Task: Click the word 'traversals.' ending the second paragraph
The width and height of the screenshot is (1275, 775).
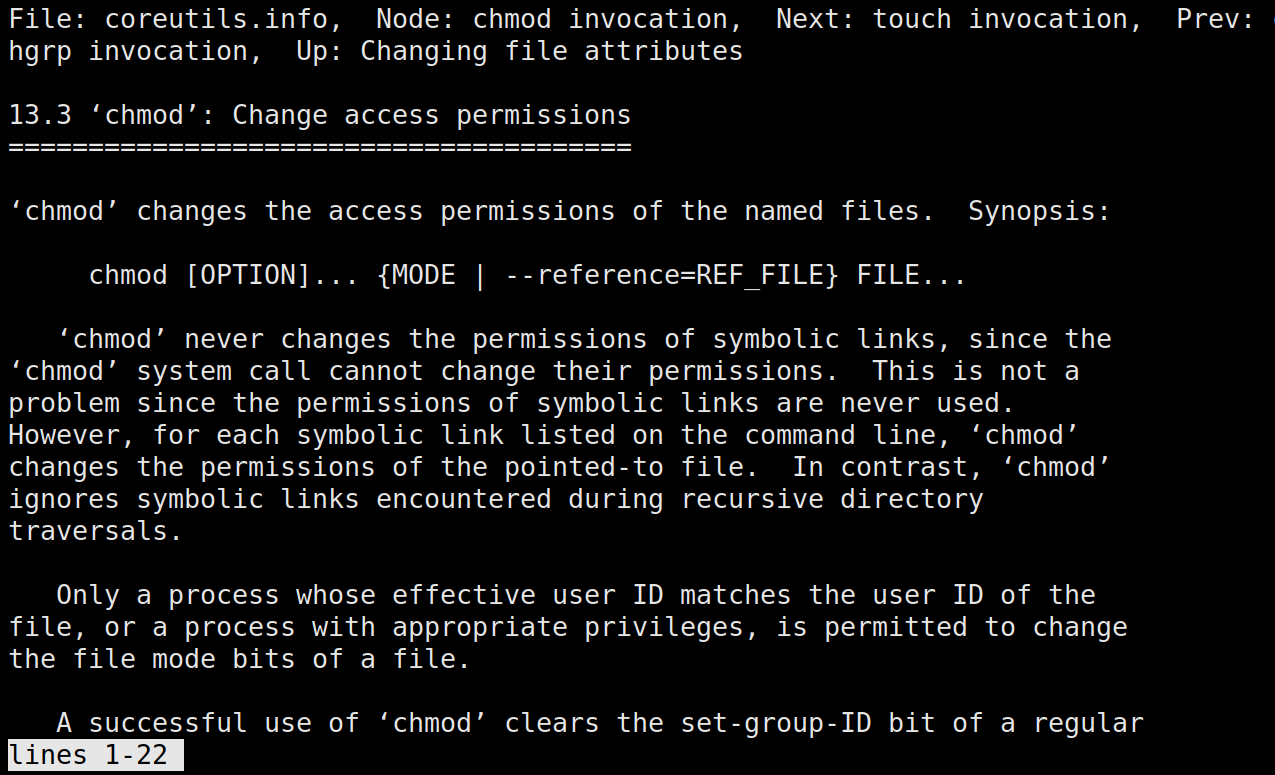Action: [x=96, y=531]
